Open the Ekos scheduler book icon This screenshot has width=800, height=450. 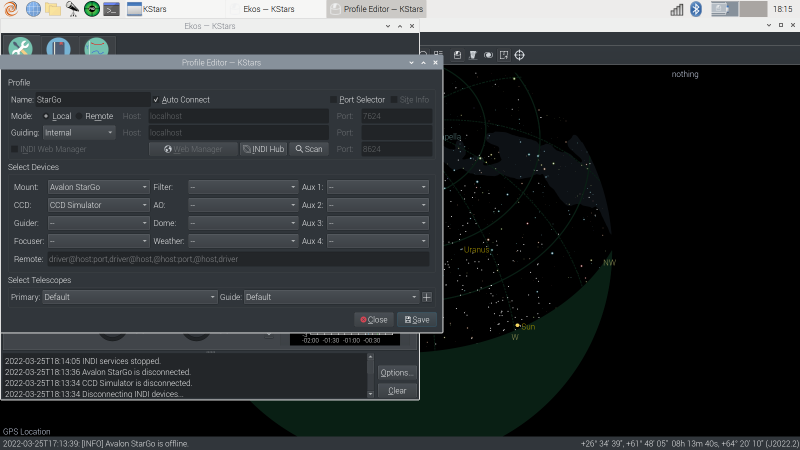coord(58,47)
